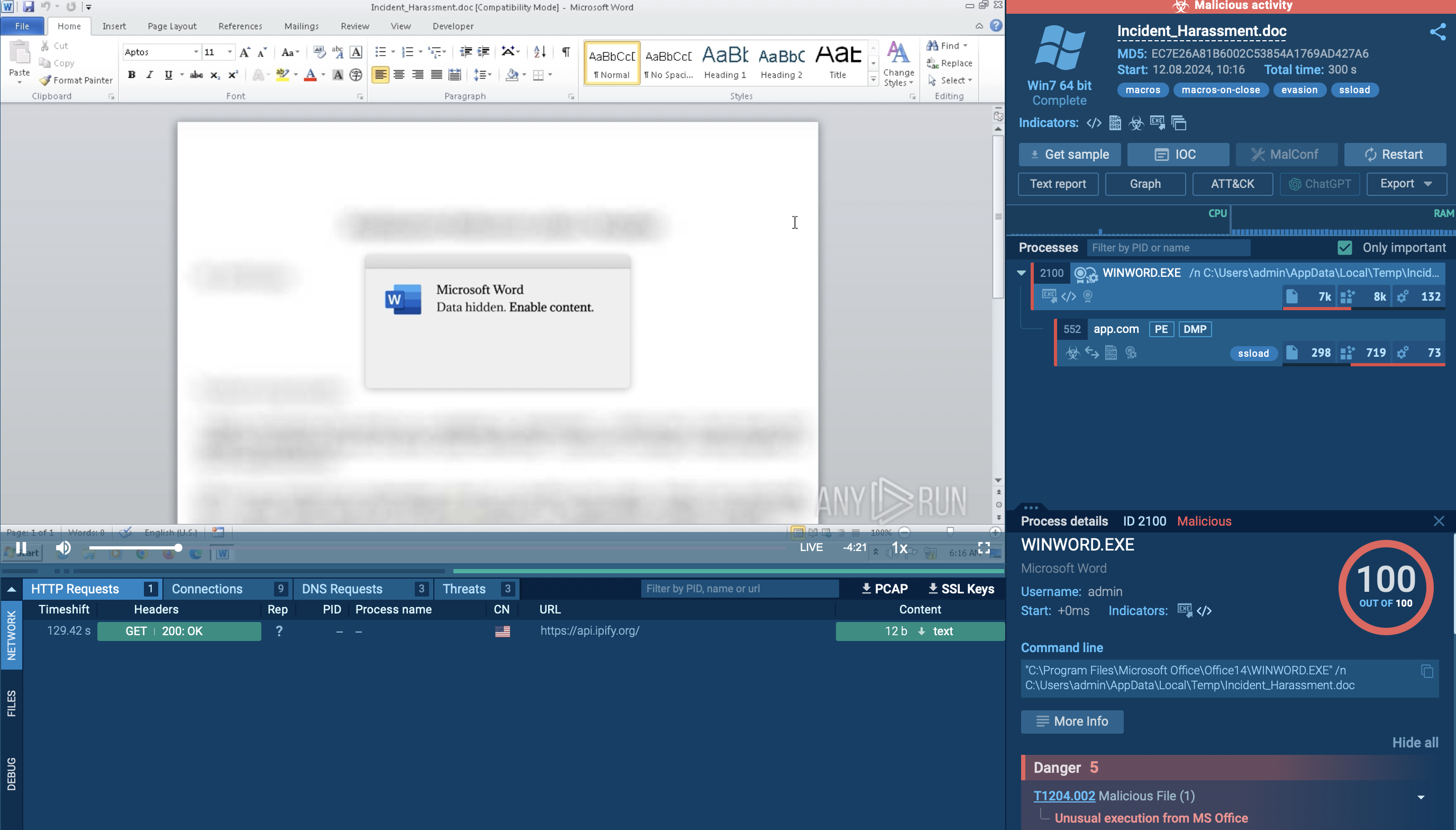1456x830 pixels.
Task: Click the Text report button
Action: [1057, 184]
